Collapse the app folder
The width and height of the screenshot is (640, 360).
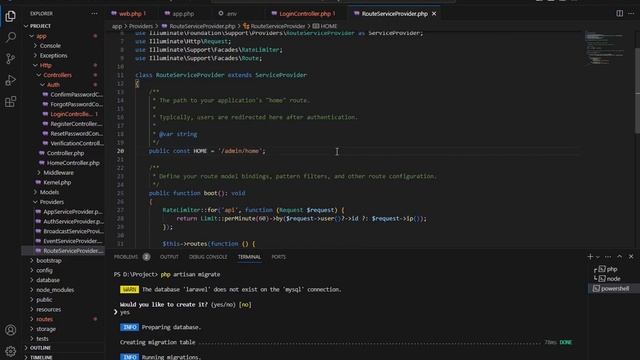click(x=41, y=36)
